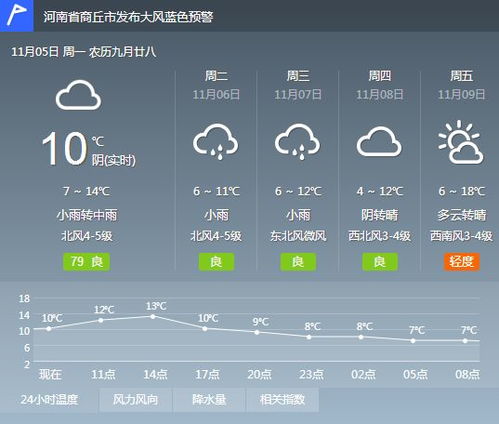Select the 周二 day header
The height and width of the screenshot is (424, 499).
[216, 76]
